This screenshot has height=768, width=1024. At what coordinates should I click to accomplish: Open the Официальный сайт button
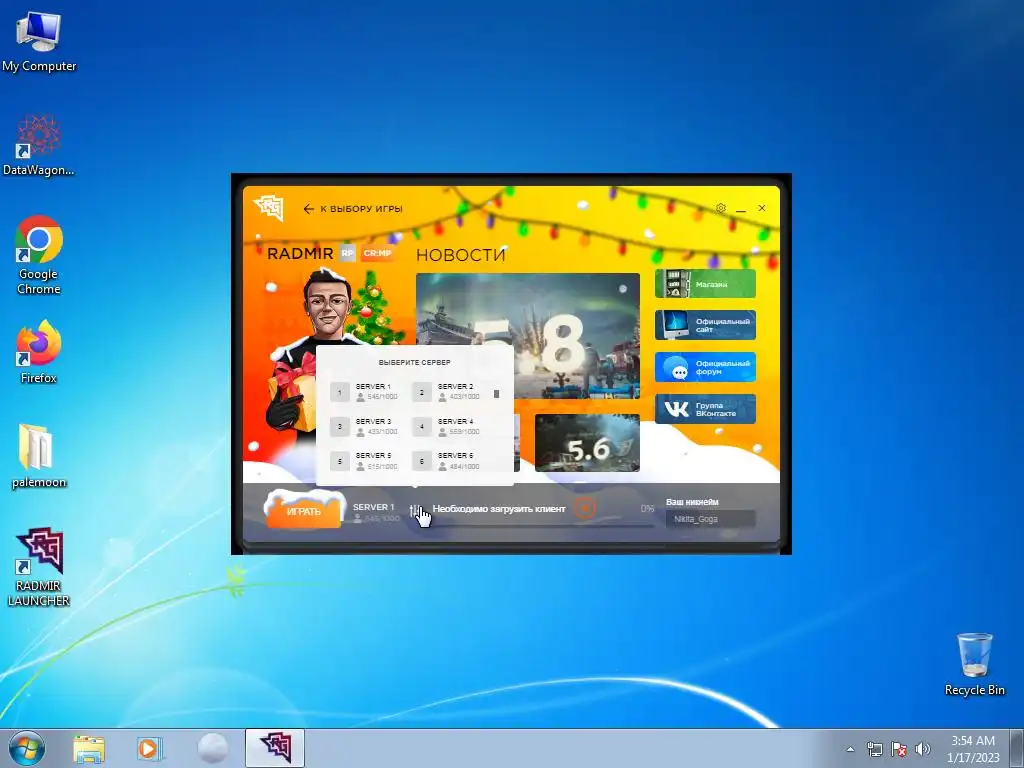[x=705, y=325]
